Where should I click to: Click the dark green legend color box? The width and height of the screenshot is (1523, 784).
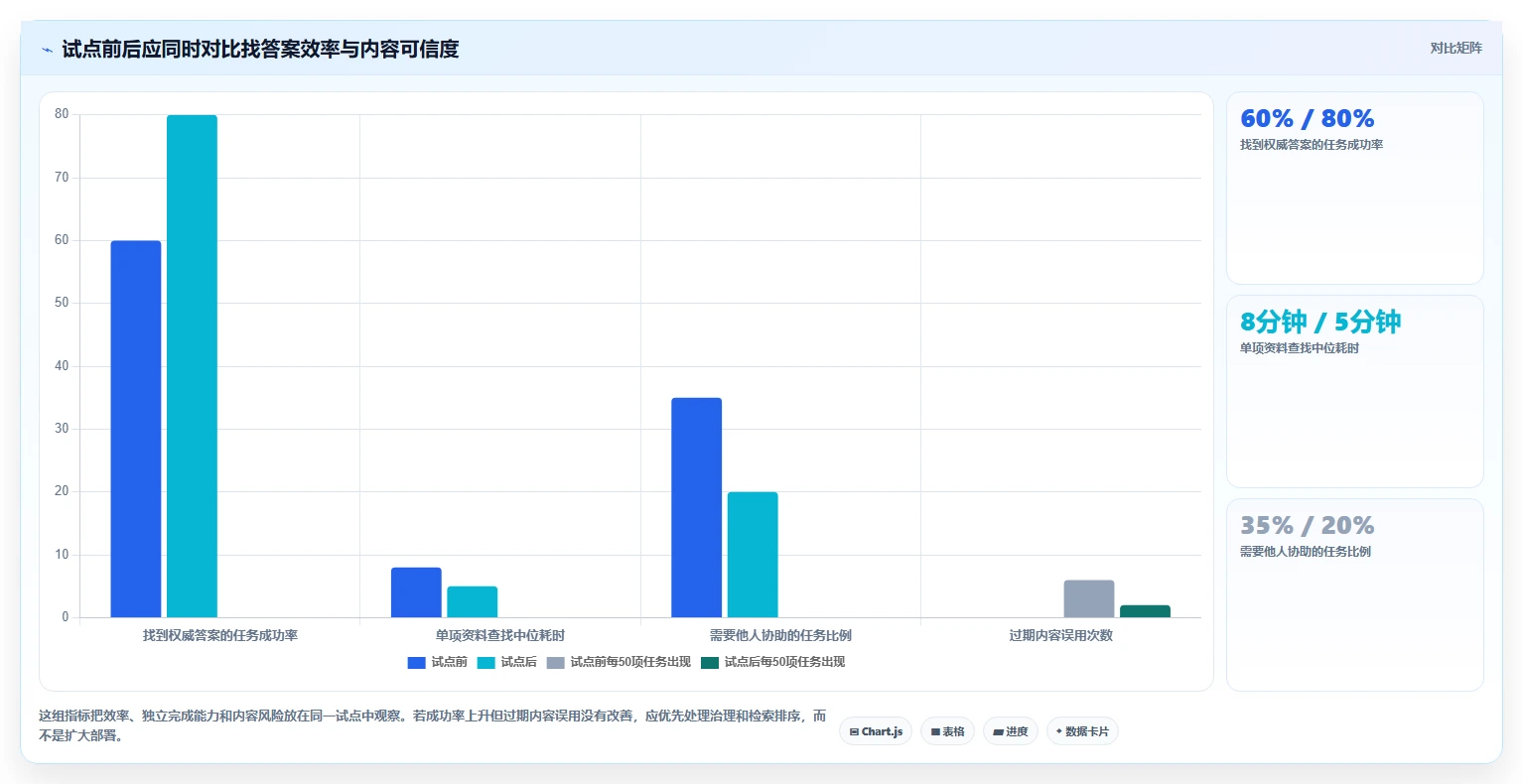pyautogui.click(x=709, y=663)
